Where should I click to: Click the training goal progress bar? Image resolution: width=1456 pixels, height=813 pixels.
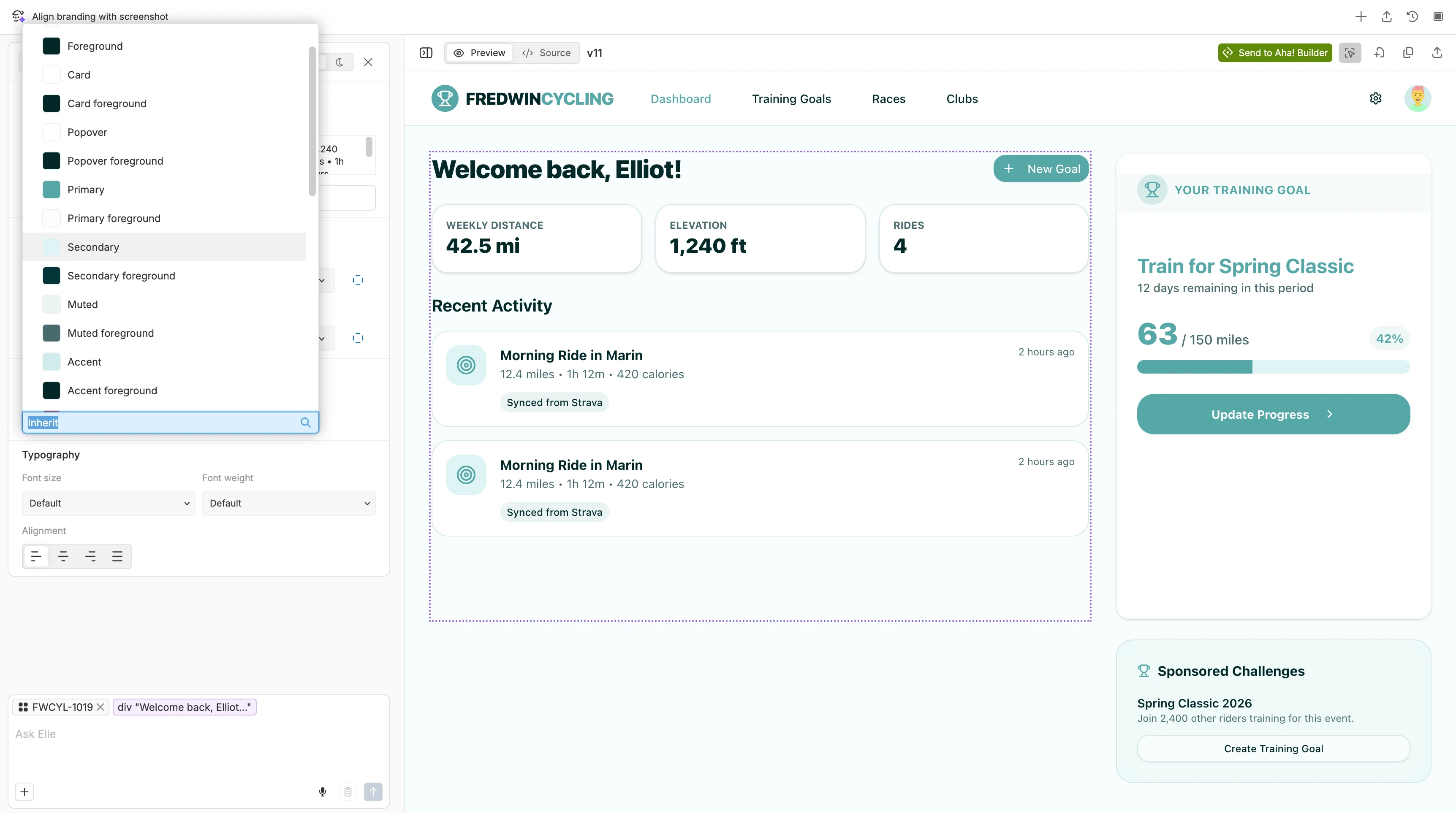point(1274,367)
